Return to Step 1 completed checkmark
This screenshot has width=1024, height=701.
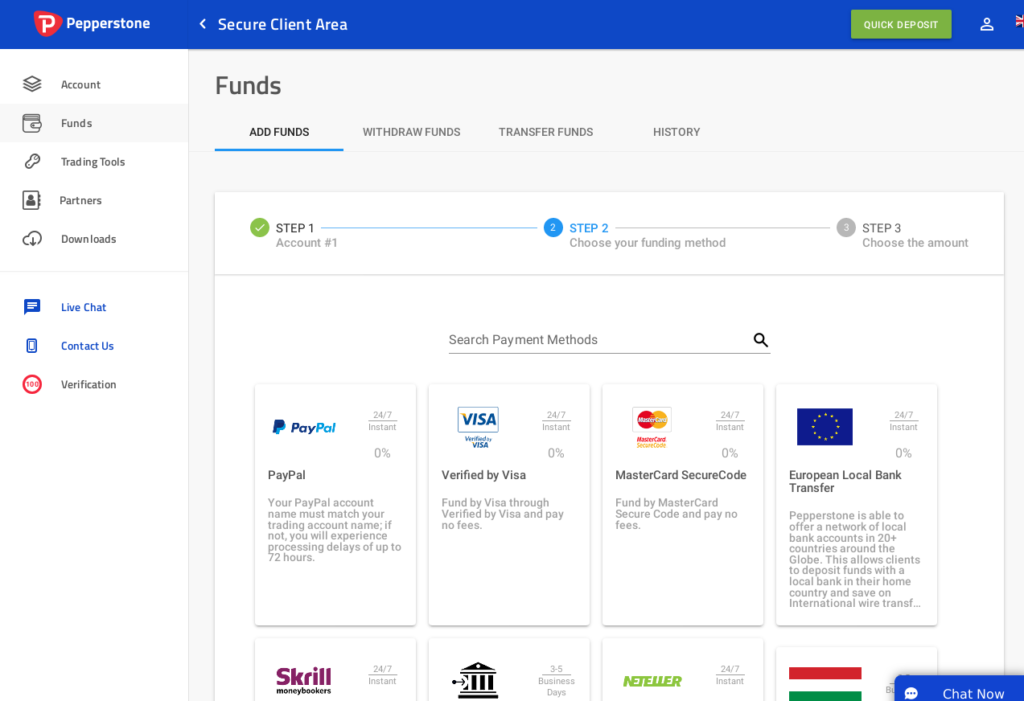pyautogui.click(x=260, y=227)
